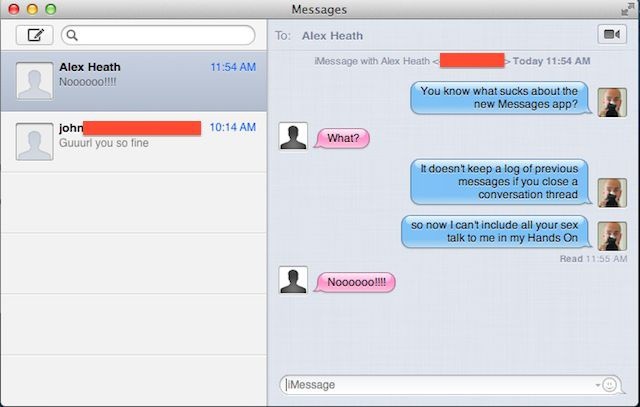640x407 pixels.
Task: Expand the emoji dropdown arrow in message field
Action: pyautogui.click(x=598, y=385)
